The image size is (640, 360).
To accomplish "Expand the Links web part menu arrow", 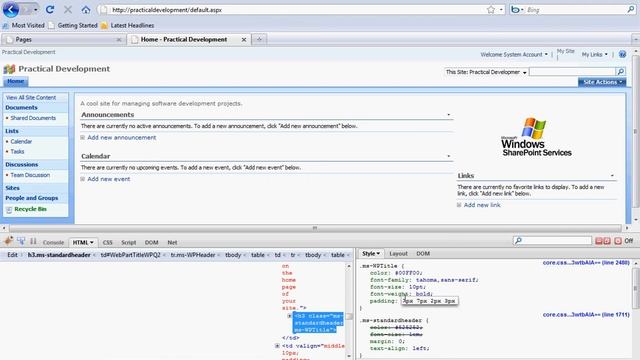I will [x=612, y=176].
